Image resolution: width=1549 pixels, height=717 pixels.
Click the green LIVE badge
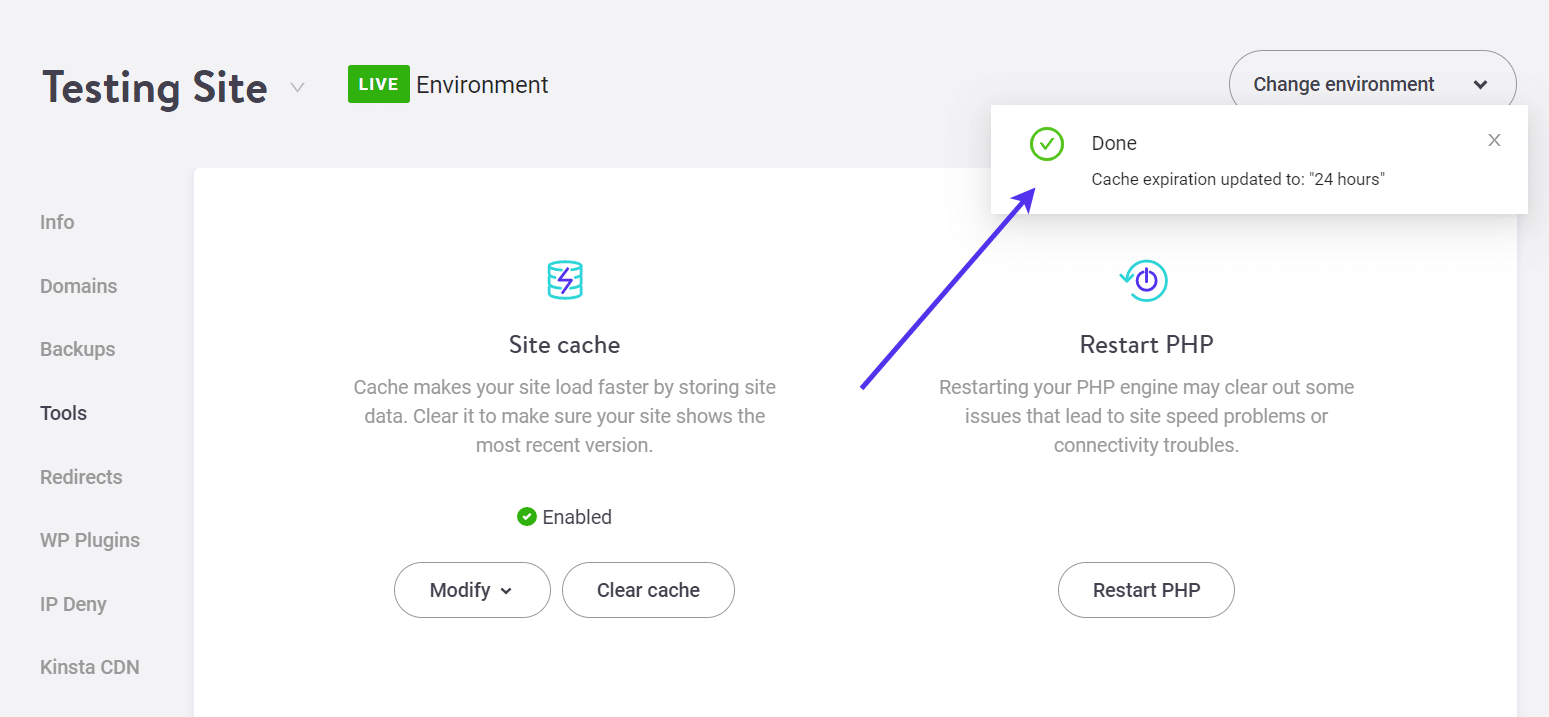378,84
